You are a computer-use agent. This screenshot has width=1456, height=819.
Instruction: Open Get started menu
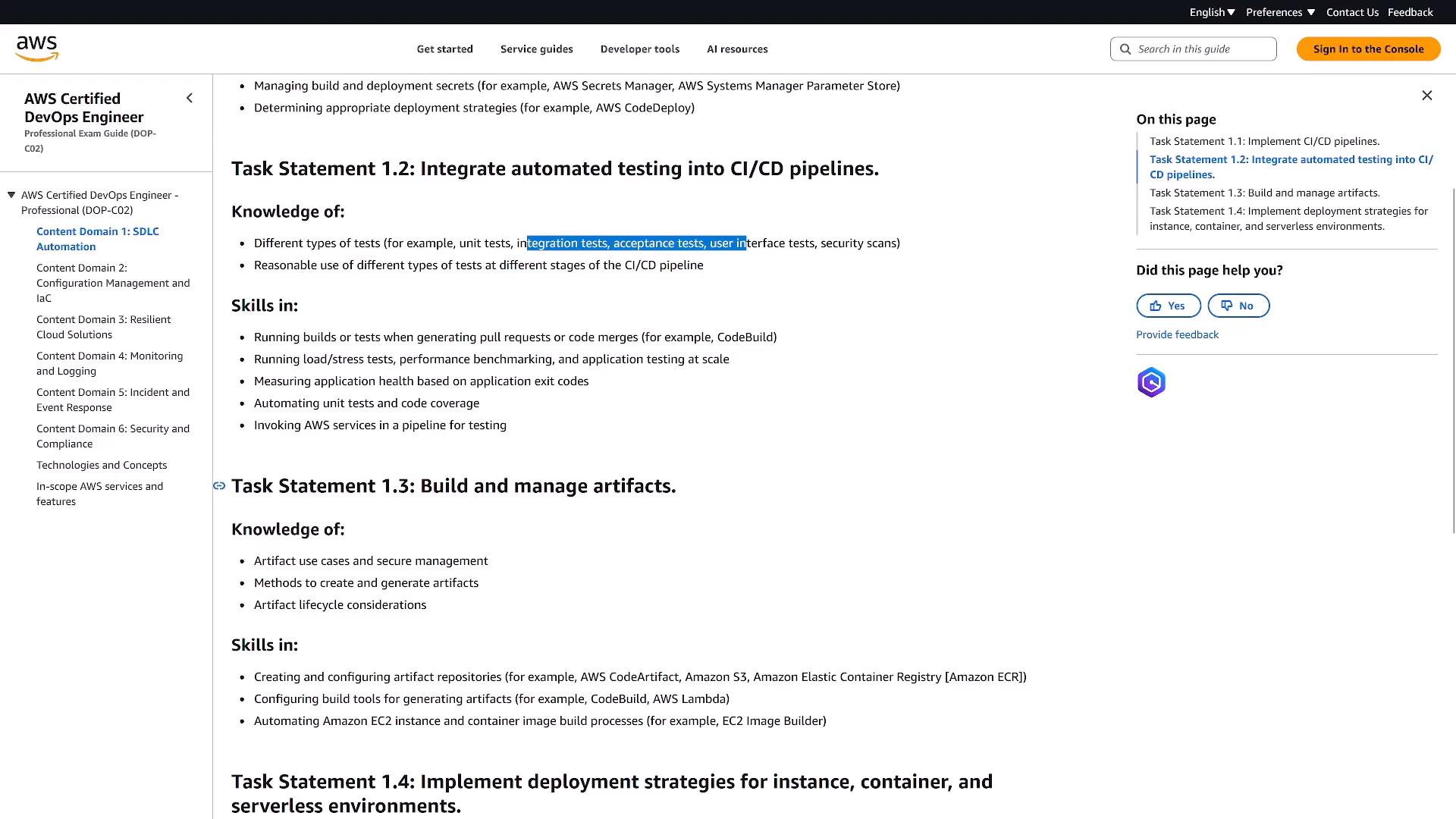444,49
